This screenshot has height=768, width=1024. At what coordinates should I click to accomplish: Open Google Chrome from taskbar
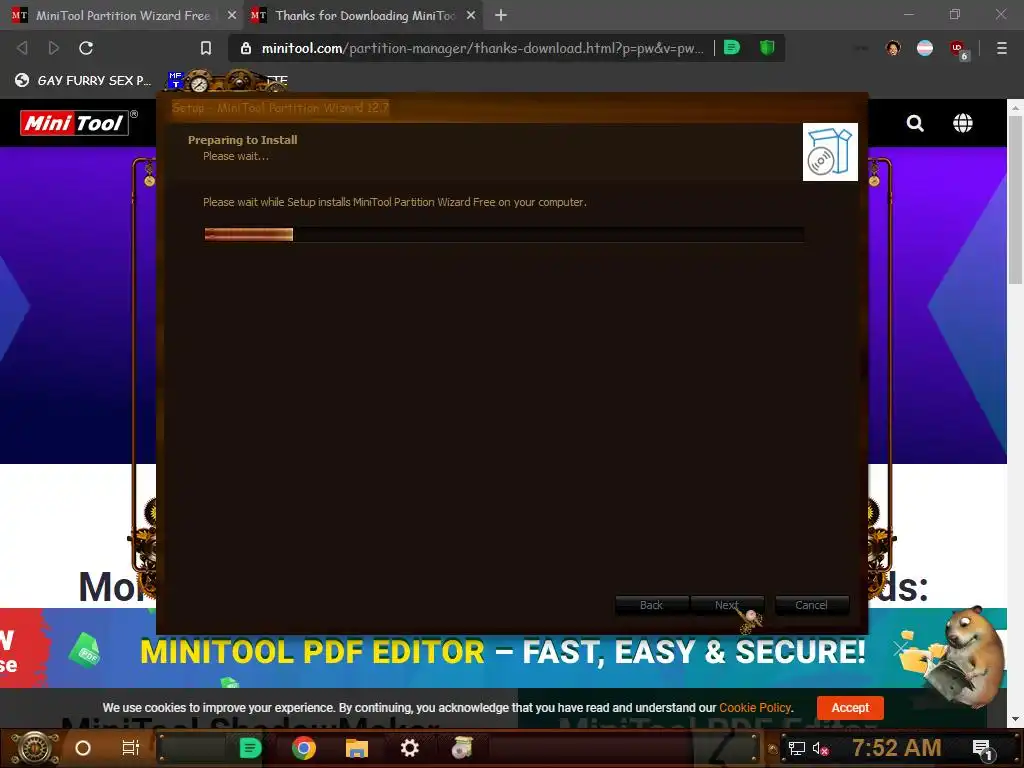tap(304, 748)
